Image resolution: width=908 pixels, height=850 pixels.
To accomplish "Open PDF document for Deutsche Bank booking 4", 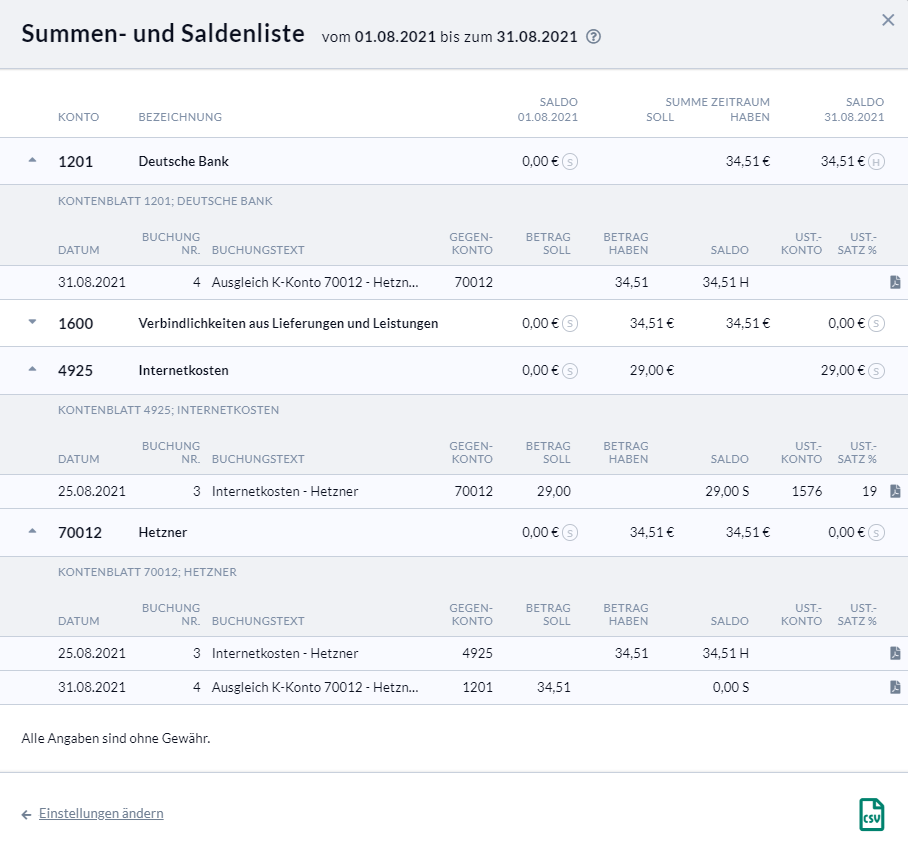I will tap(895, 283).
